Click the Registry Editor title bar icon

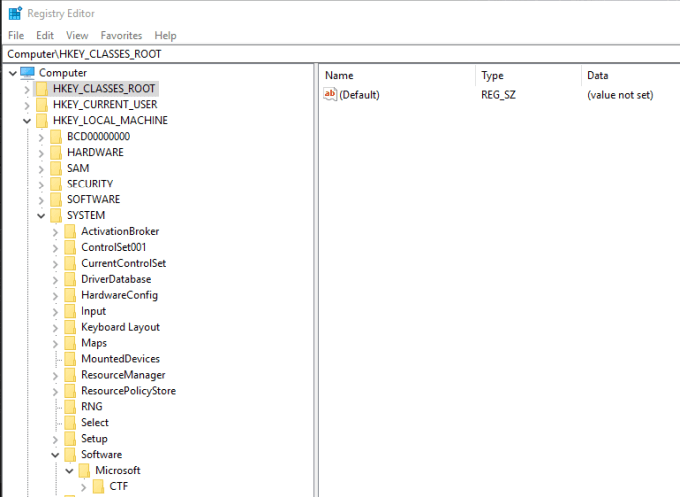(15, 13)
